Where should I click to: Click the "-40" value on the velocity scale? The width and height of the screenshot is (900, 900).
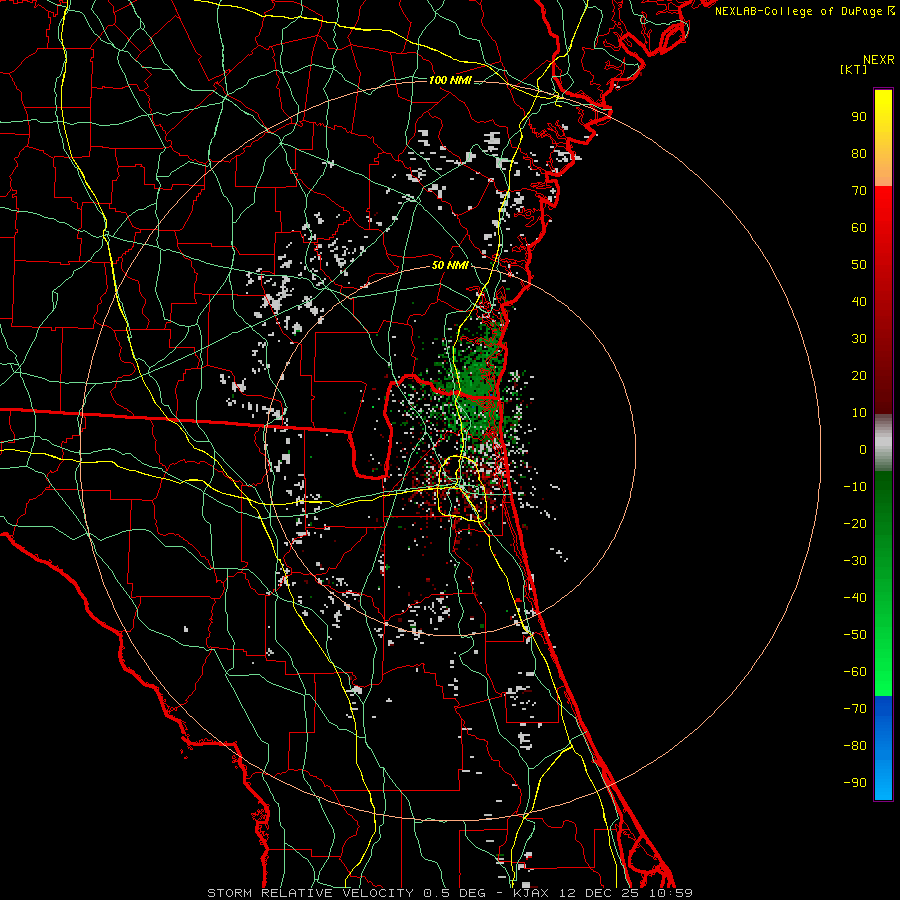855,598
